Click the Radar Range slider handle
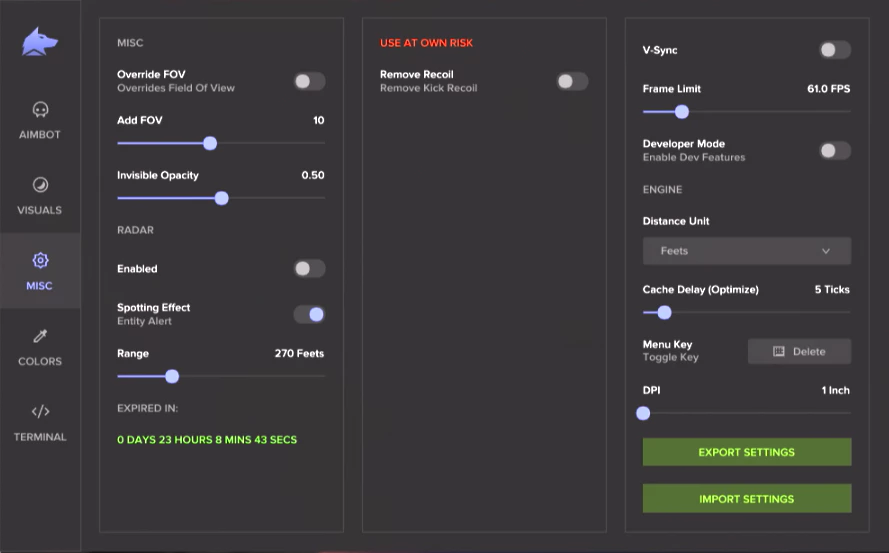Image resolution: width=889 pixels, height=553 pixels. click(172, 376)
